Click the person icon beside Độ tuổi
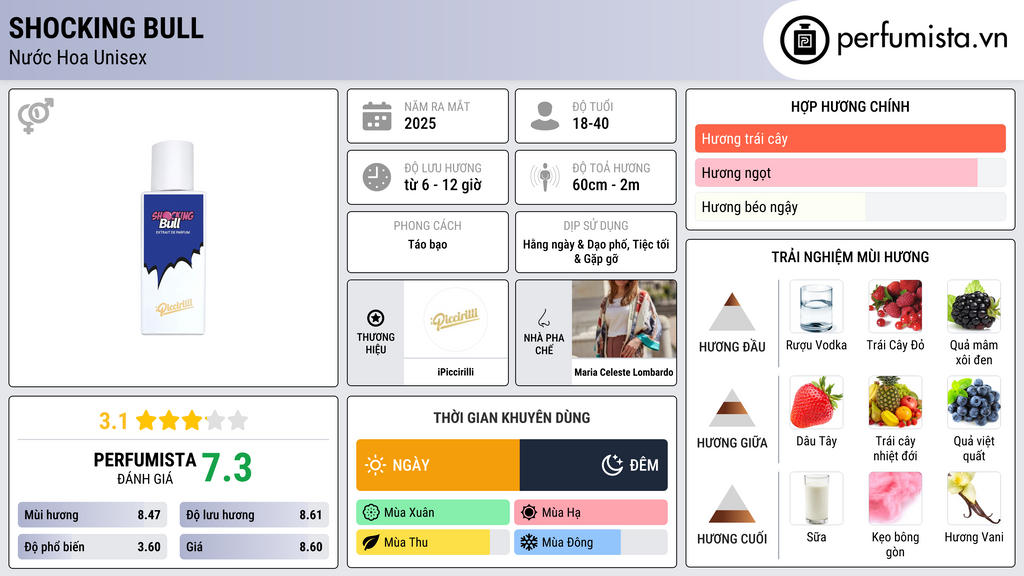Image resolution: width=1024 pixels, height=576 pixels. coord(545,116)
